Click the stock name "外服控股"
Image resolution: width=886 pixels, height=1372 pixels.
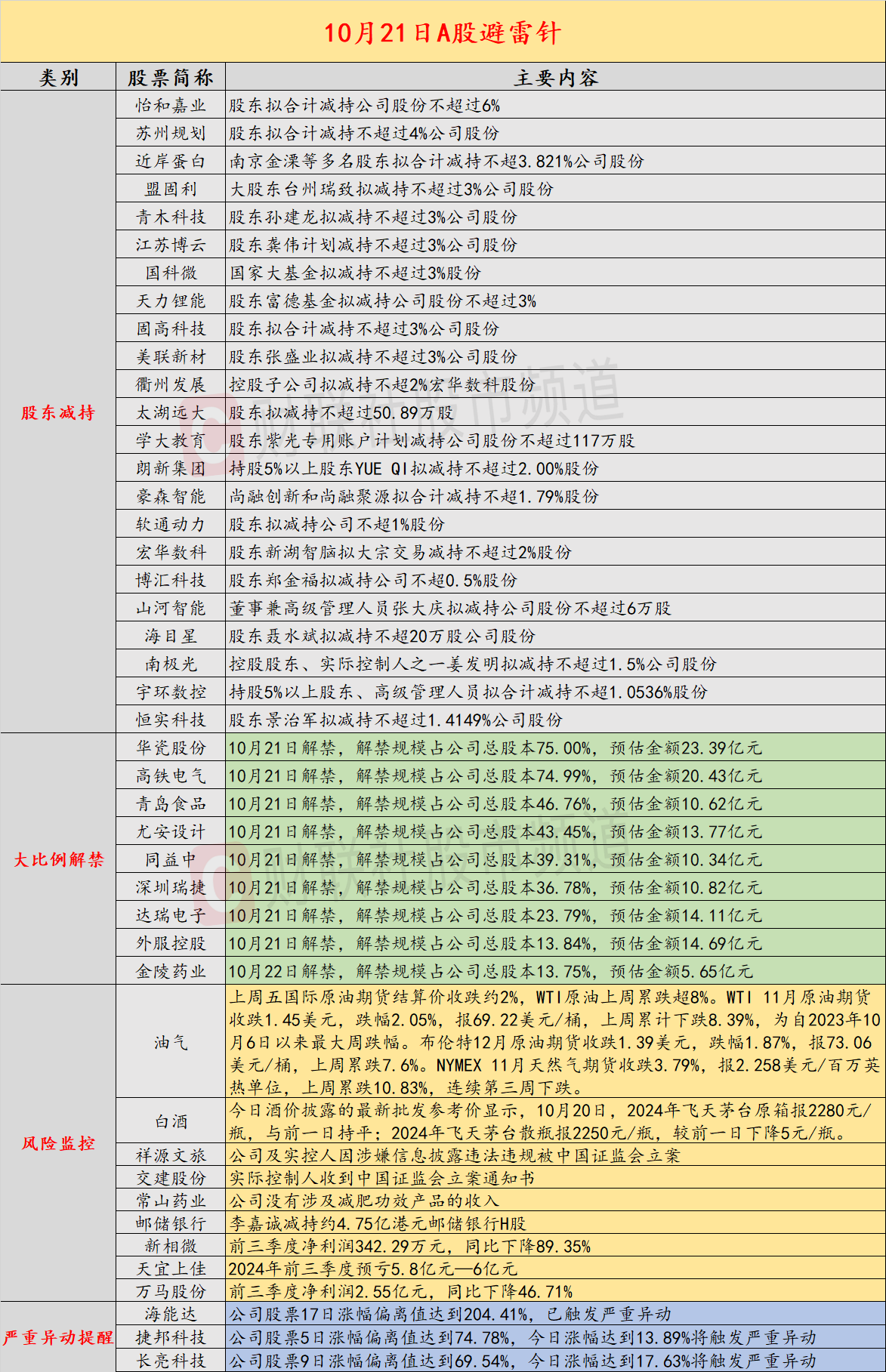[x=171, y=944]
